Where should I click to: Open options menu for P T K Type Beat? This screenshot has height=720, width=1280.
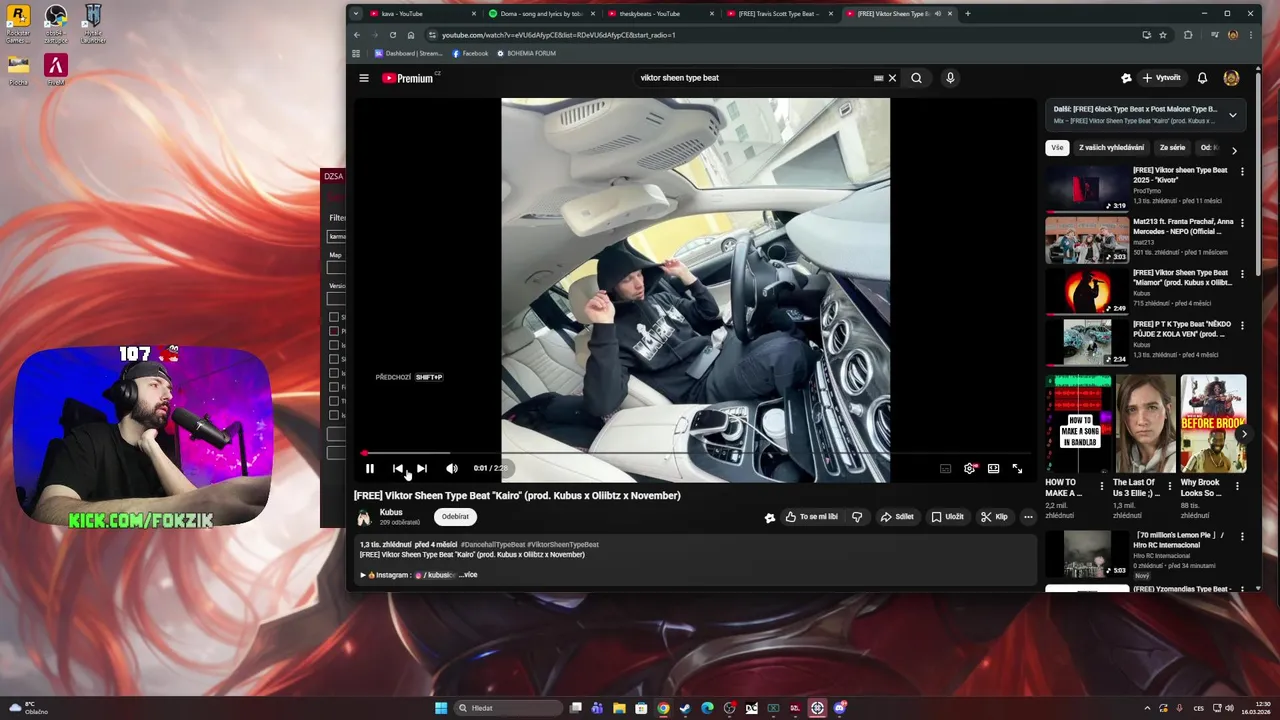click(x=1242, y=326)
